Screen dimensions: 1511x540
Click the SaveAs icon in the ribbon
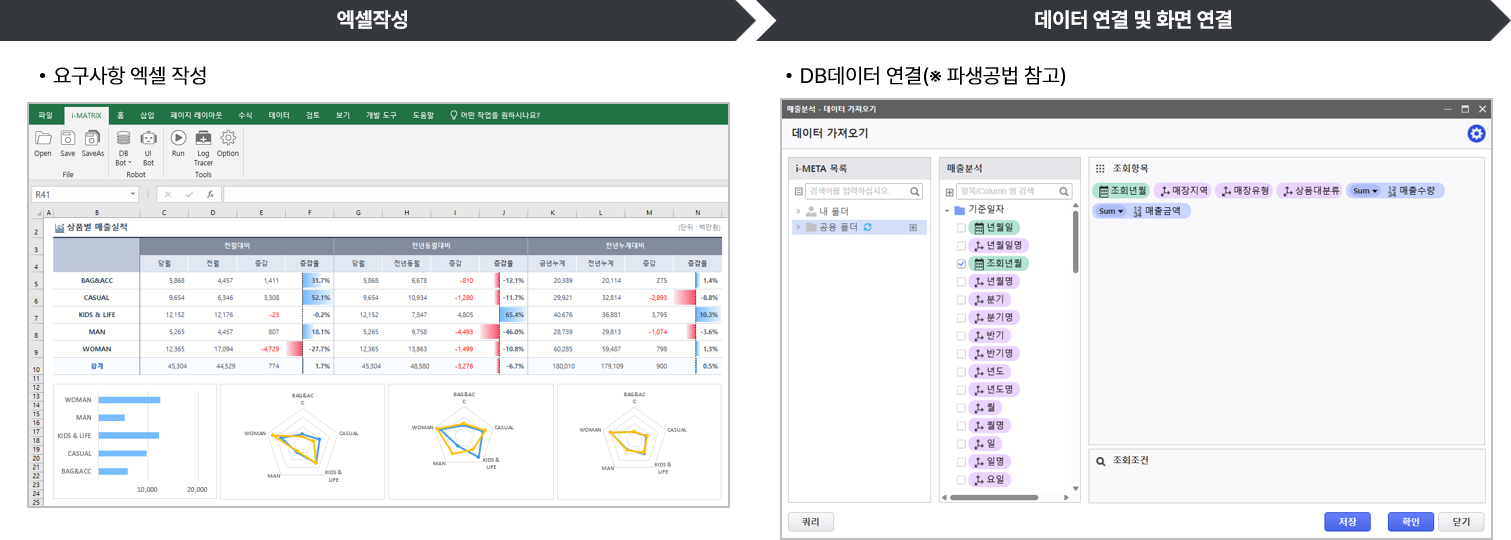(x=93, y=138)
